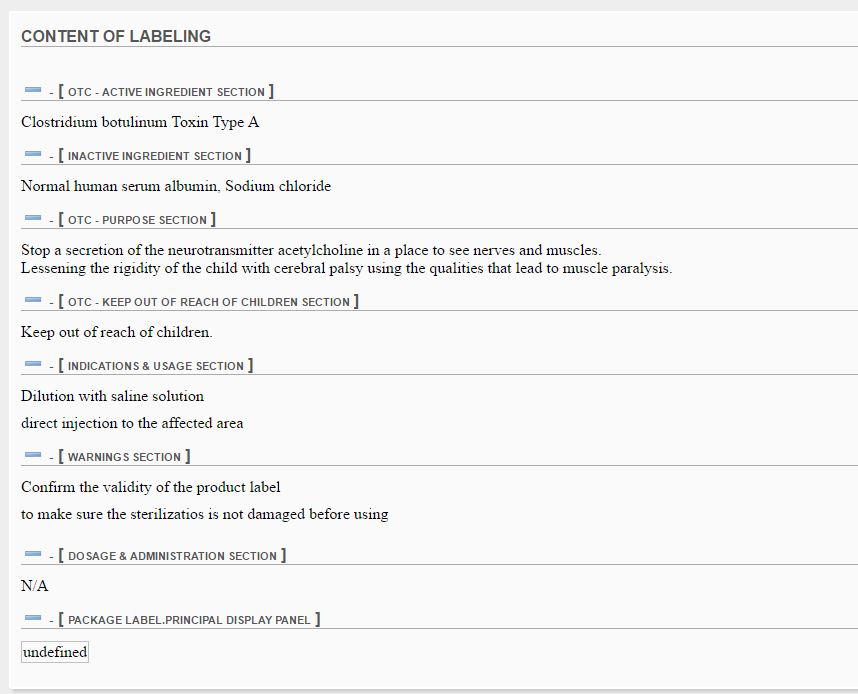The image size is (858, 694).
Task: Open the OTC - Purpose Section header
Action: [x=137, y=220]
